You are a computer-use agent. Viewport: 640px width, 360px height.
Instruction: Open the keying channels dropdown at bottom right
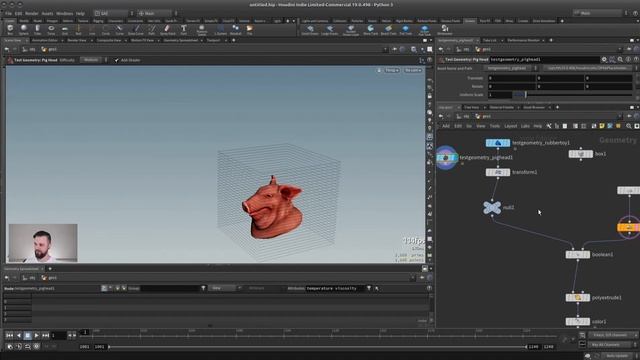point(613,335)
